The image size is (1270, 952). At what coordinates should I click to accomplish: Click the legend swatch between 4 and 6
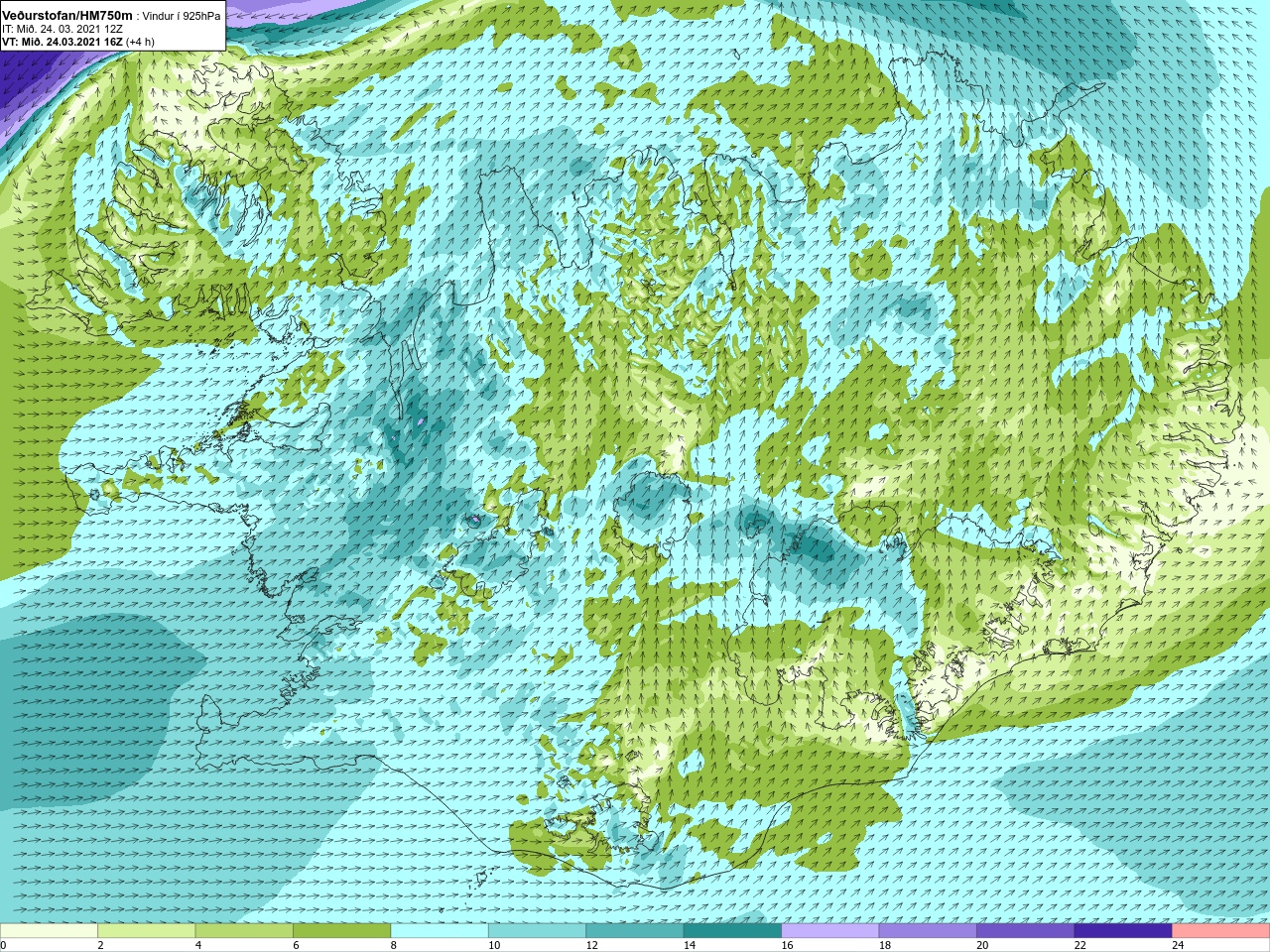pyautogui.click(x=244, y=931)
